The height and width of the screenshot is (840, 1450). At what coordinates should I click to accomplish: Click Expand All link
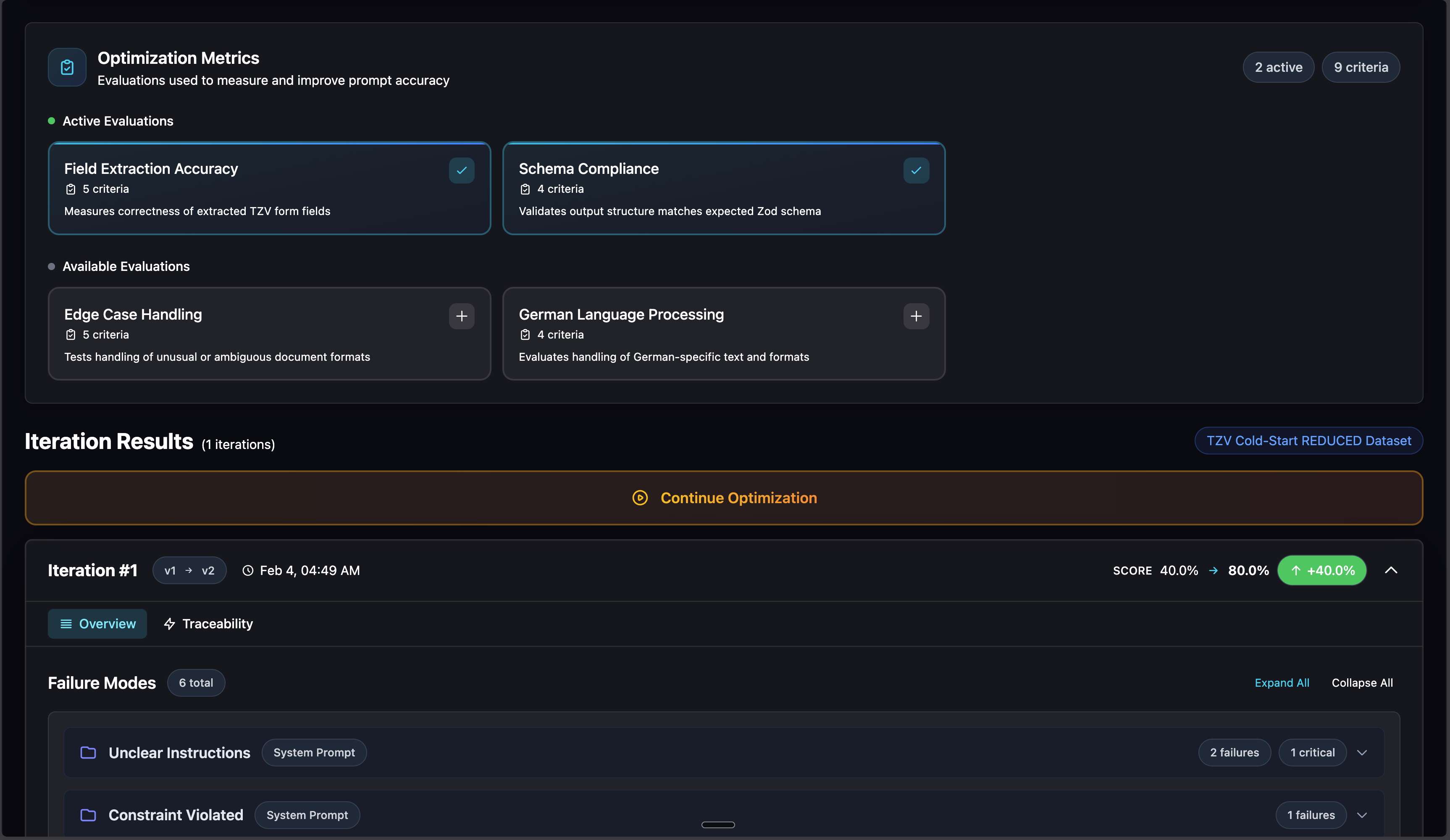click(x=1282, y=682)
